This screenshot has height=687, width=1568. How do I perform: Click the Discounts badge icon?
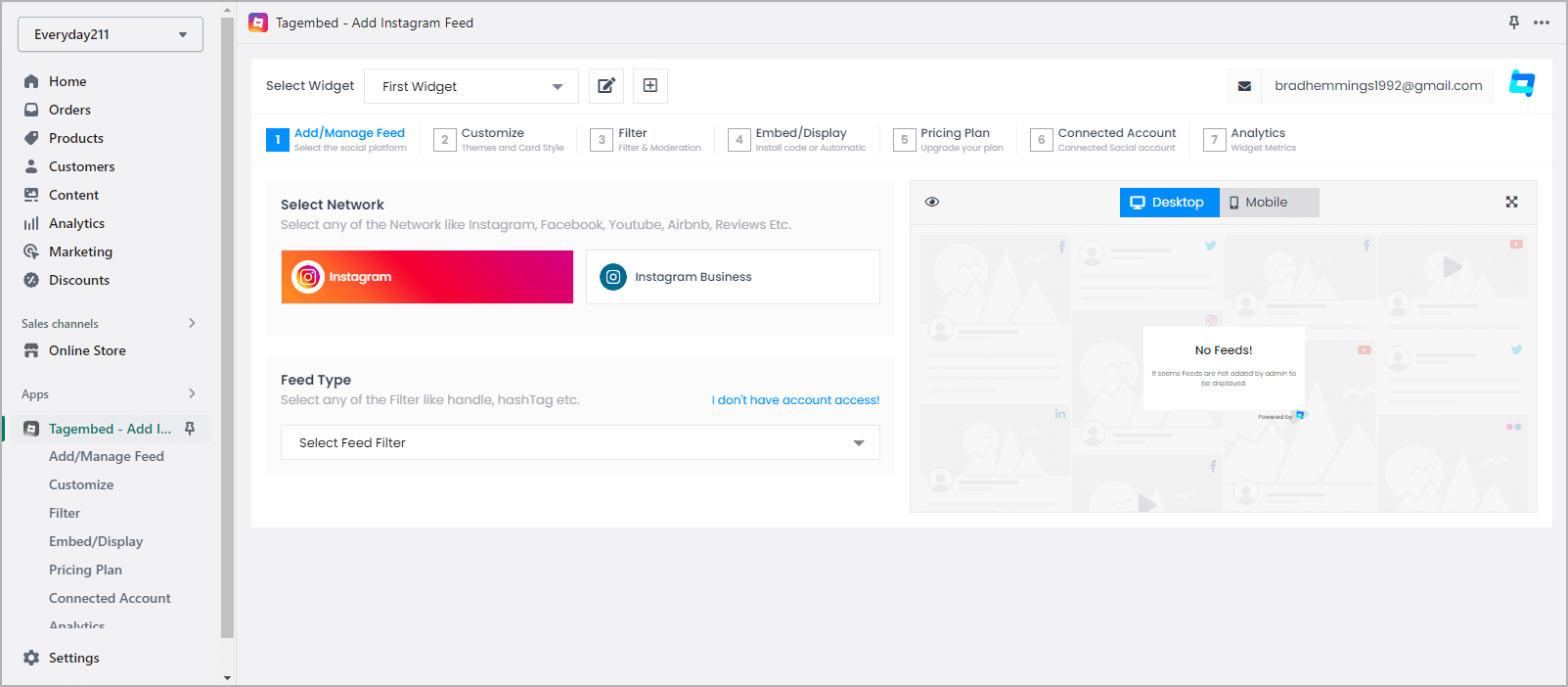pyautogui.click(x=31, y=280)
